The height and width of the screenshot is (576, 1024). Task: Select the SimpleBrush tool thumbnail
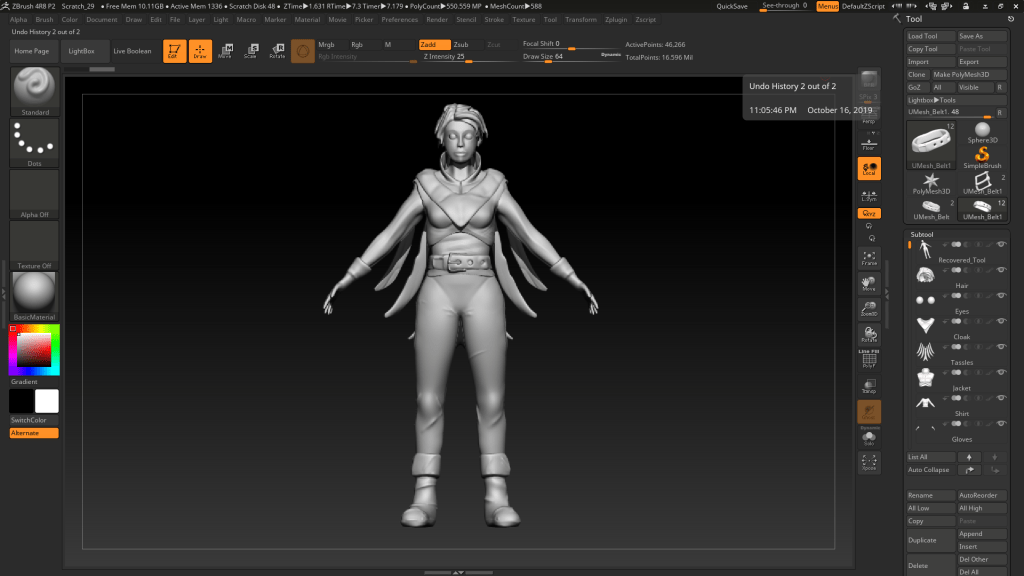pyautogui.click(x=982, y=159)
